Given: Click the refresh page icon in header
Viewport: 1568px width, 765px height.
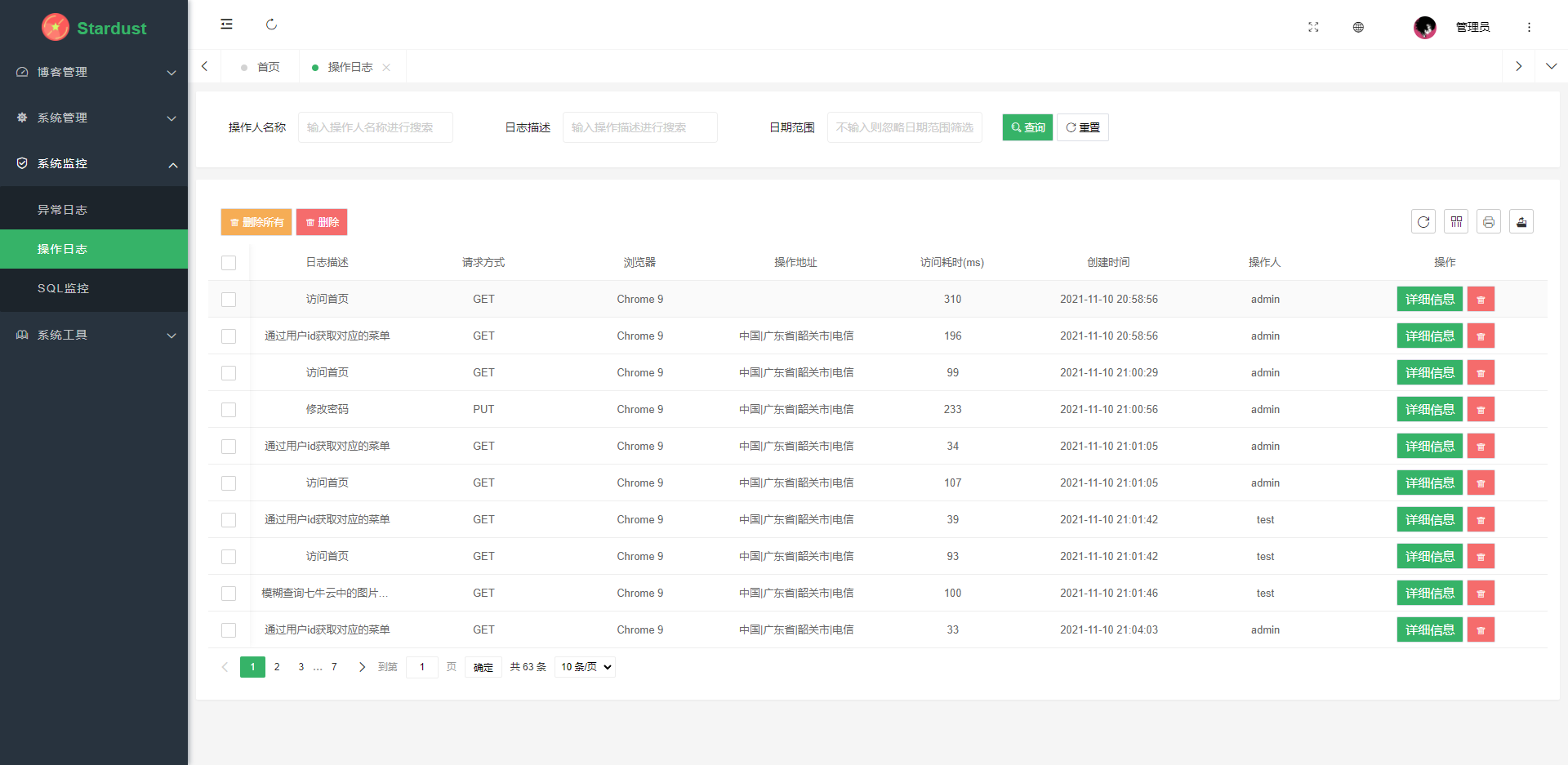Looking at the screenshot, I should pos(272,24).
